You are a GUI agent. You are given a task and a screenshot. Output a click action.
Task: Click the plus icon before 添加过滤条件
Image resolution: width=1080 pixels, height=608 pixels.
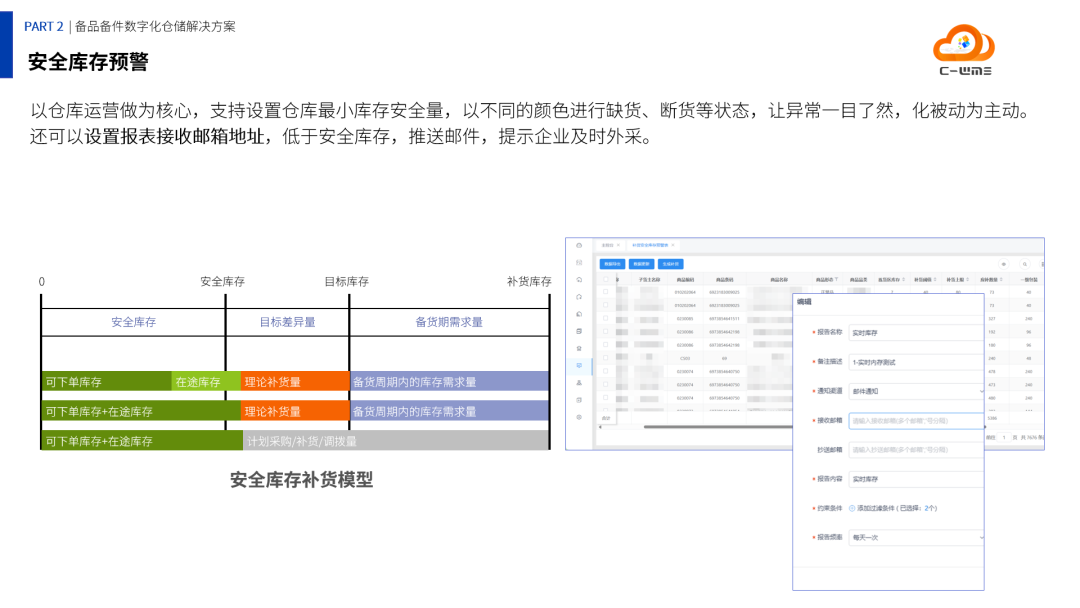pyautogui.click(x=852, y=508)
